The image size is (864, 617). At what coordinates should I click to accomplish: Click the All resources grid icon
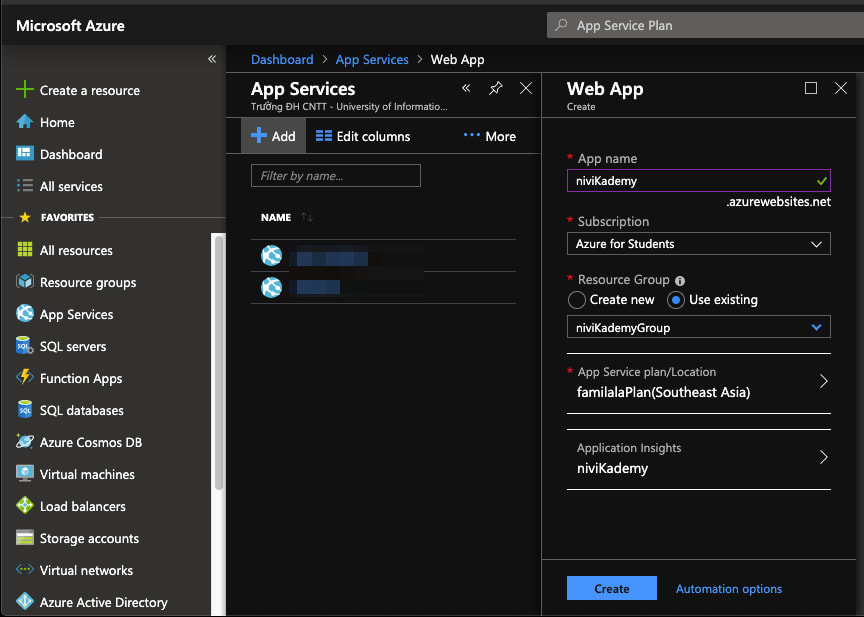coord(25,250)
